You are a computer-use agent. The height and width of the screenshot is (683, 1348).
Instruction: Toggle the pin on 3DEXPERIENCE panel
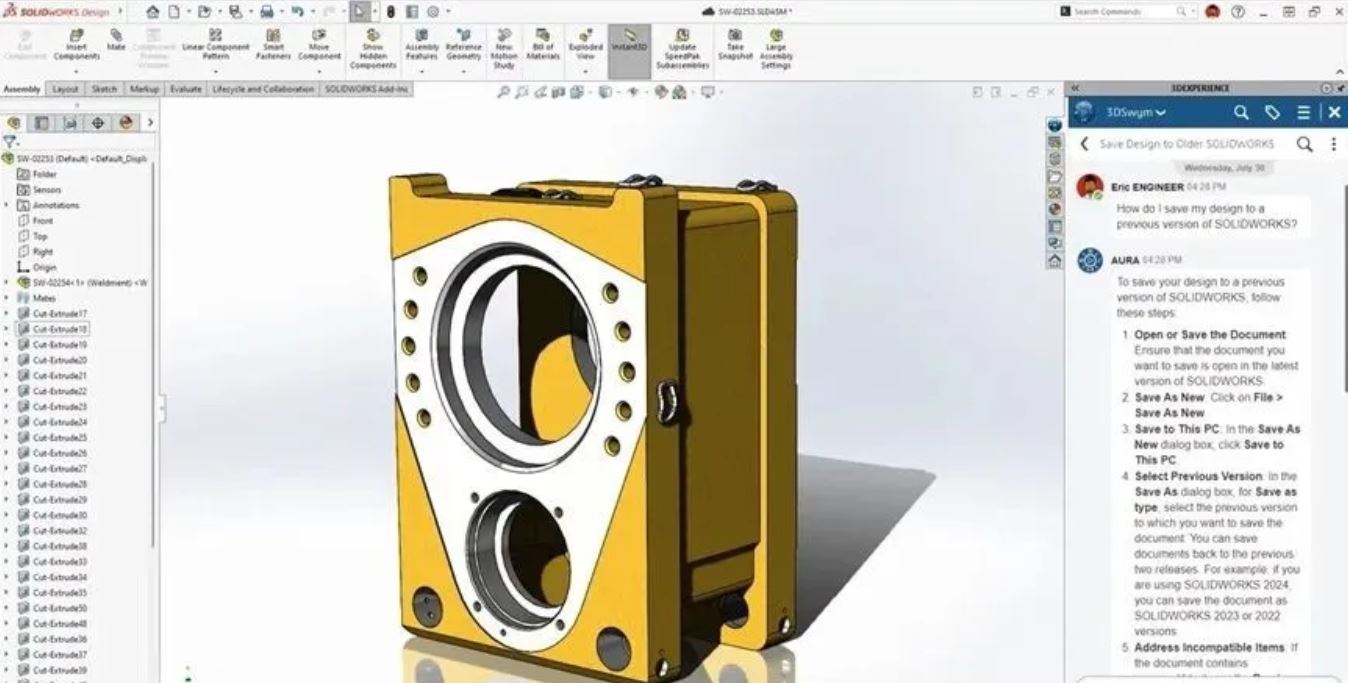pos(1326,88)
